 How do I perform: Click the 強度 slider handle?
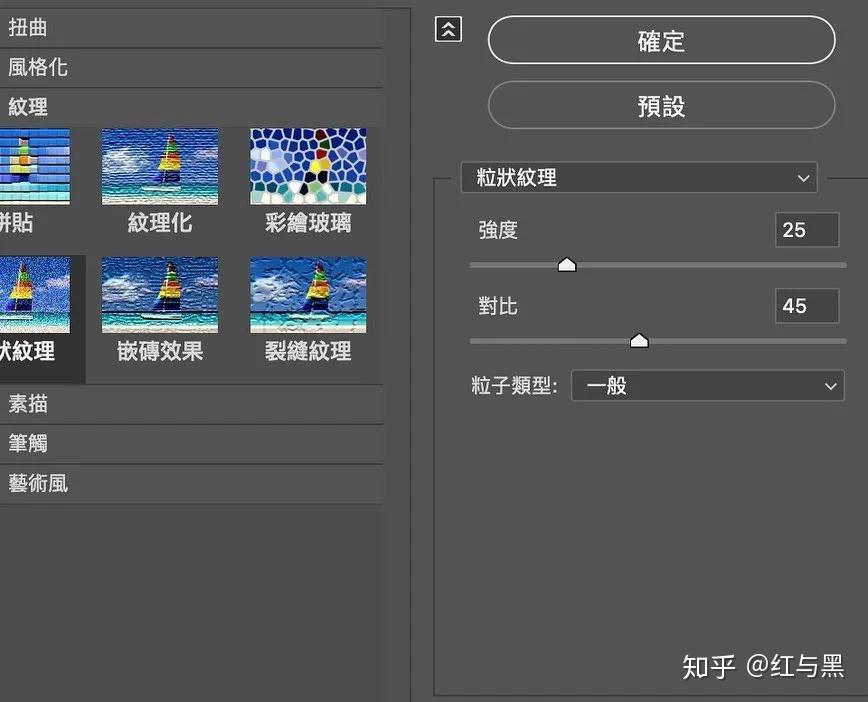point(567,265)
